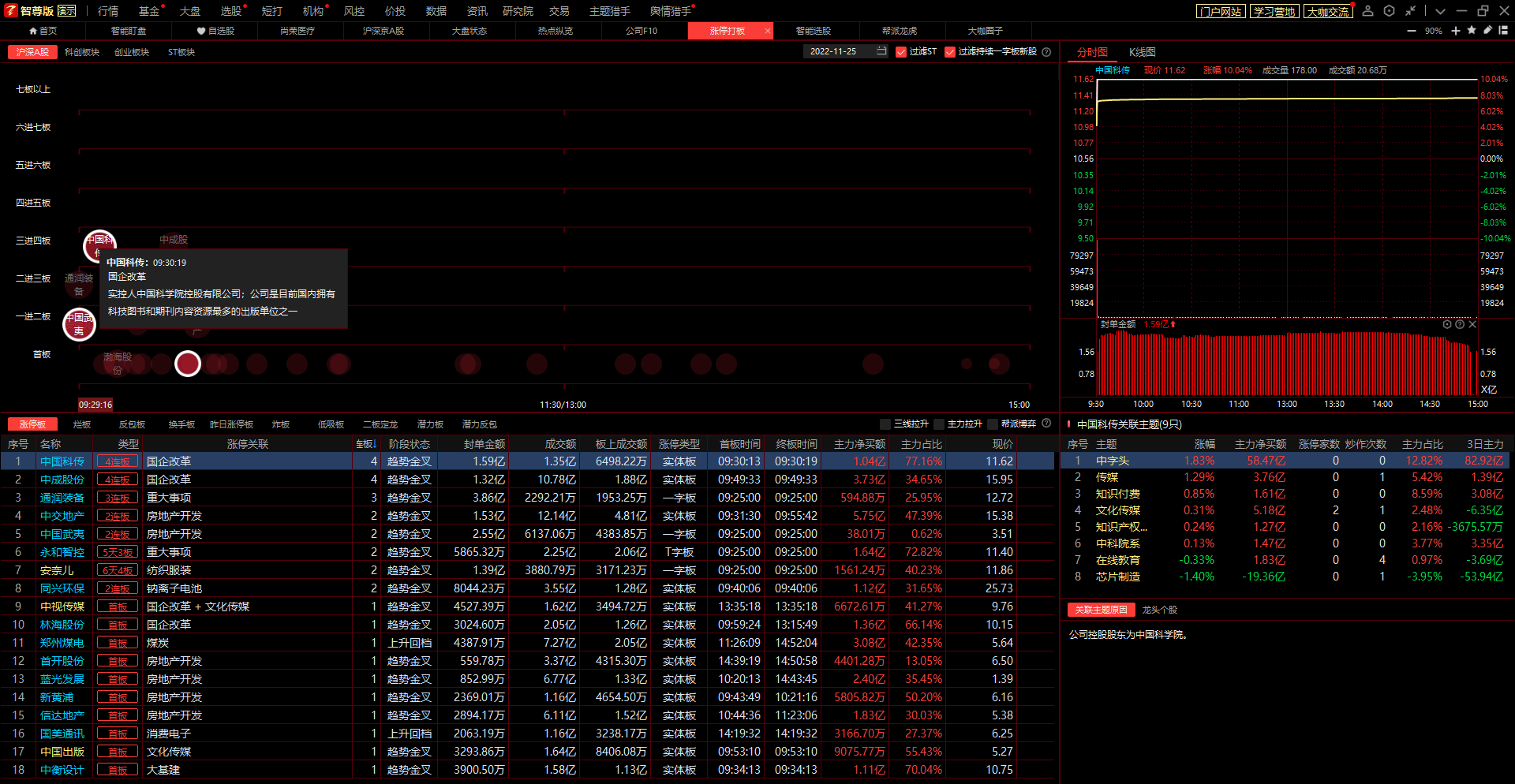The height and width of the screenshot is (784, 1515).
Task: Uncheck the 过滤ST checkbox
Action: coord(901,52)
